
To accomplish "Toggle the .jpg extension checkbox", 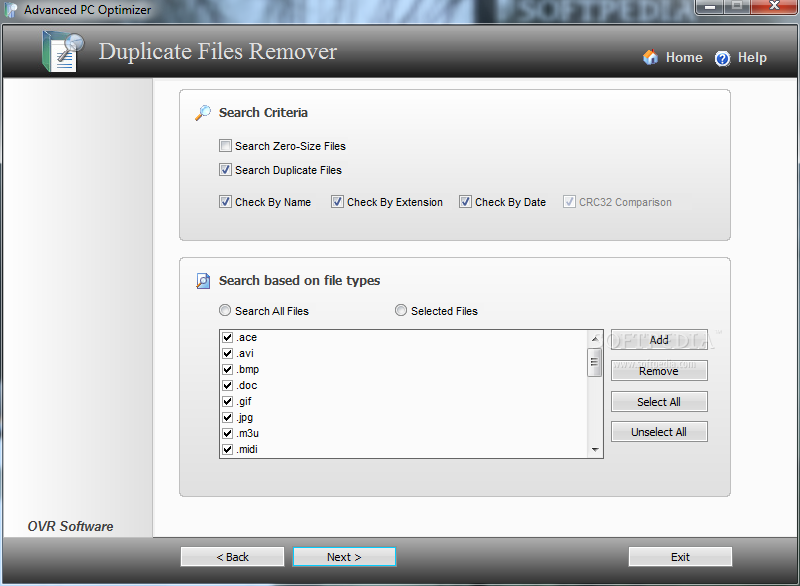I will pyautogui.click(x=228, y=418).
